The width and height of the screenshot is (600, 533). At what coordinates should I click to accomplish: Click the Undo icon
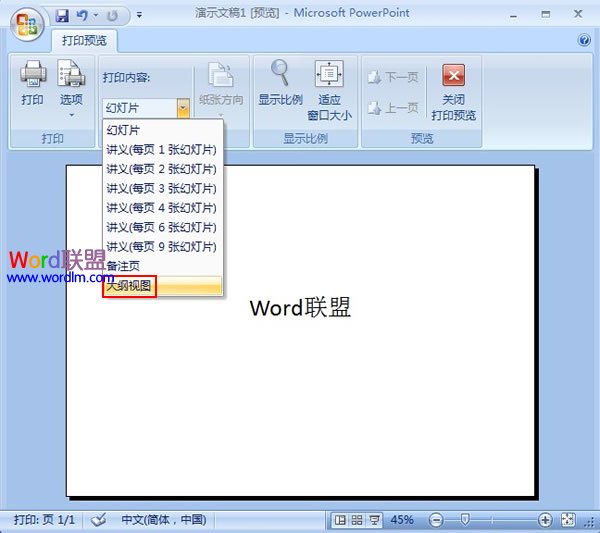(82, 16)
